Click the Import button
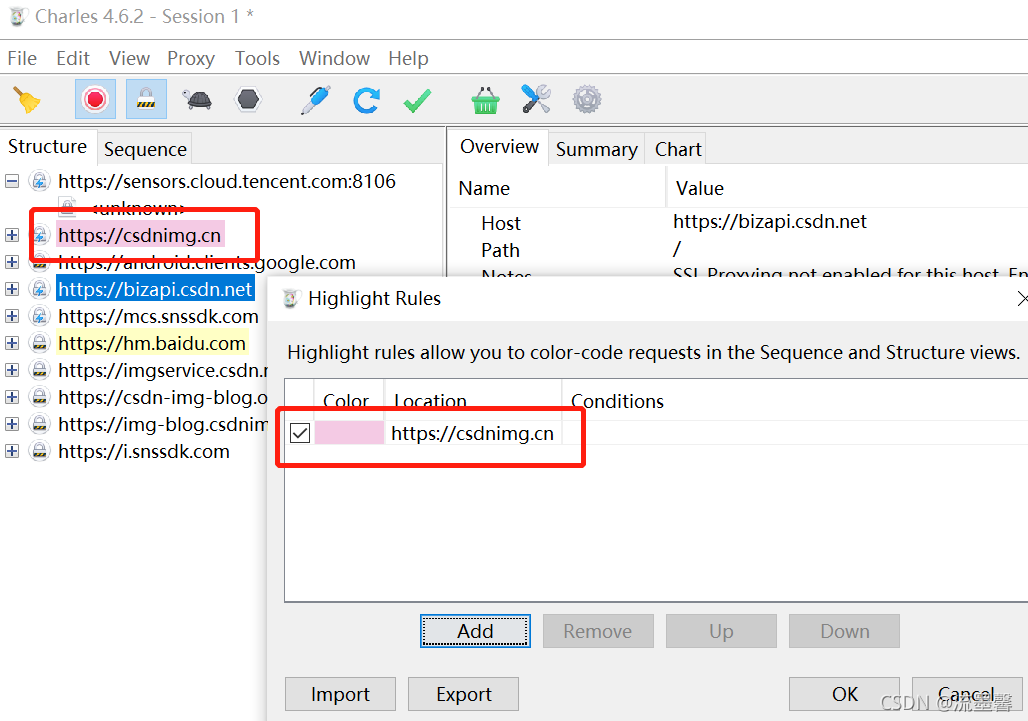The image size is (1028, 721). click(340, 694)
